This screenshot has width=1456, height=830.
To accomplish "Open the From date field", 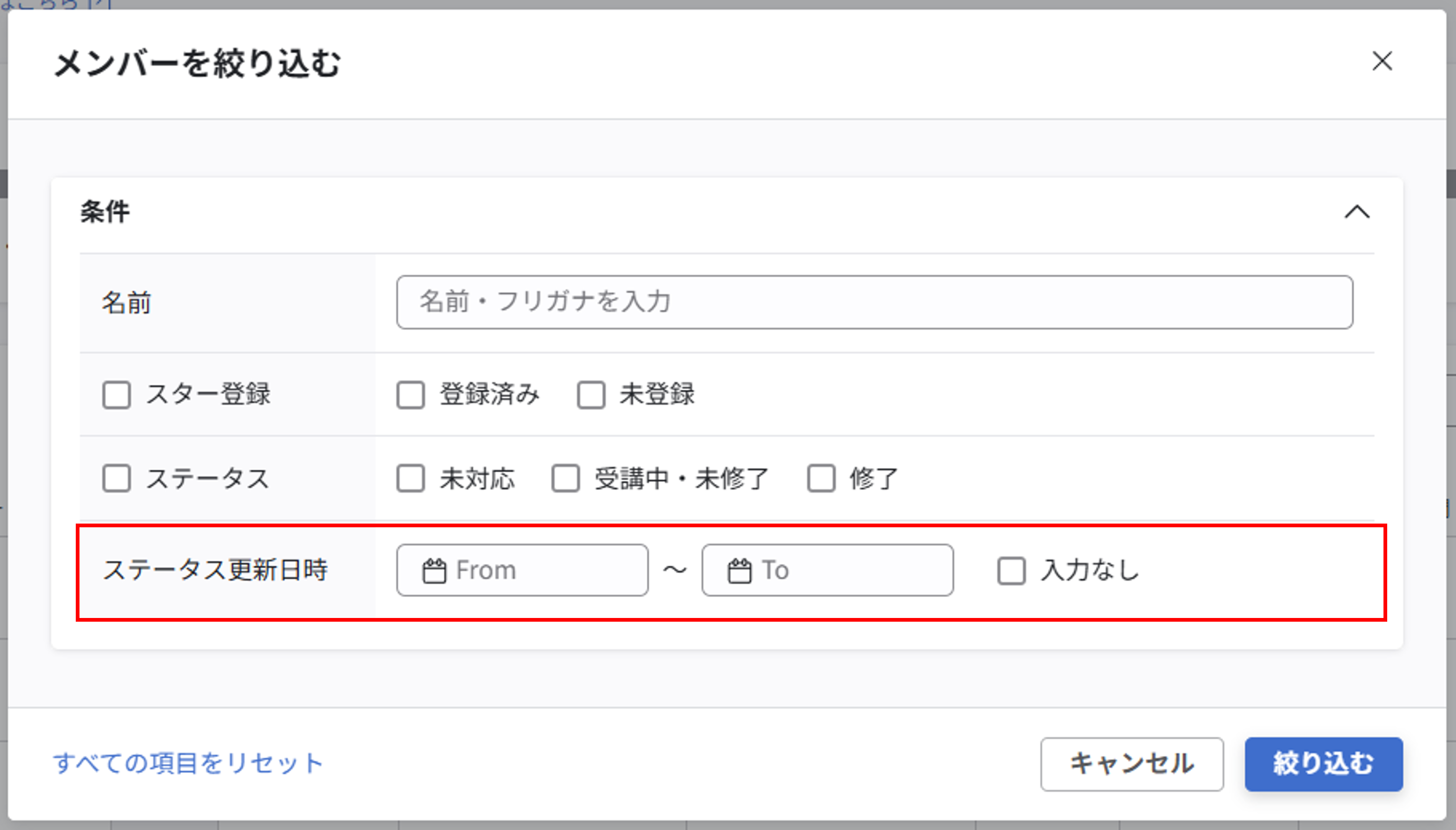I will click(x=523, y=570).
